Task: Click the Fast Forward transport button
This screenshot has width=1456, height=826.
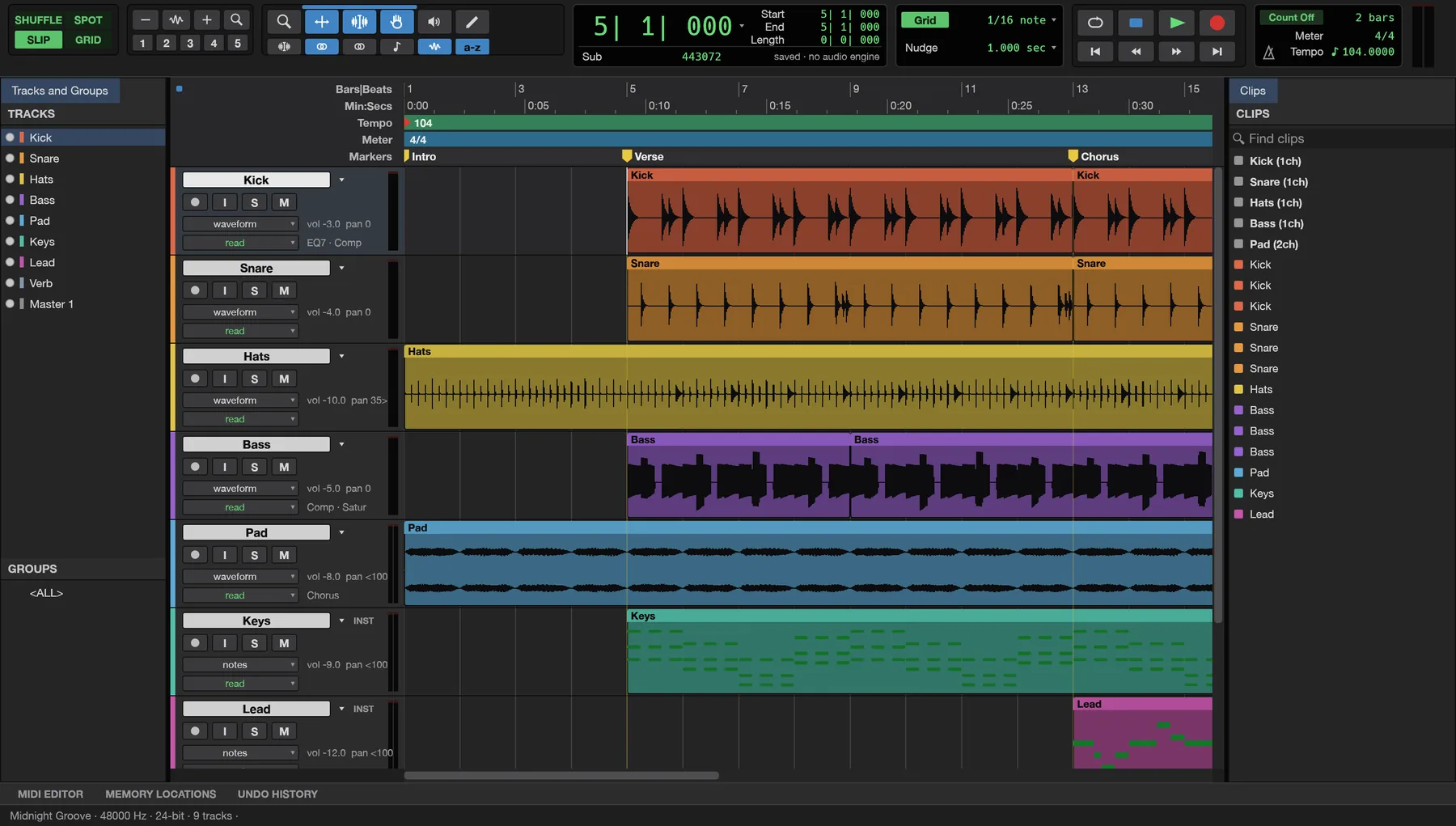Action: click(1176, 51)
